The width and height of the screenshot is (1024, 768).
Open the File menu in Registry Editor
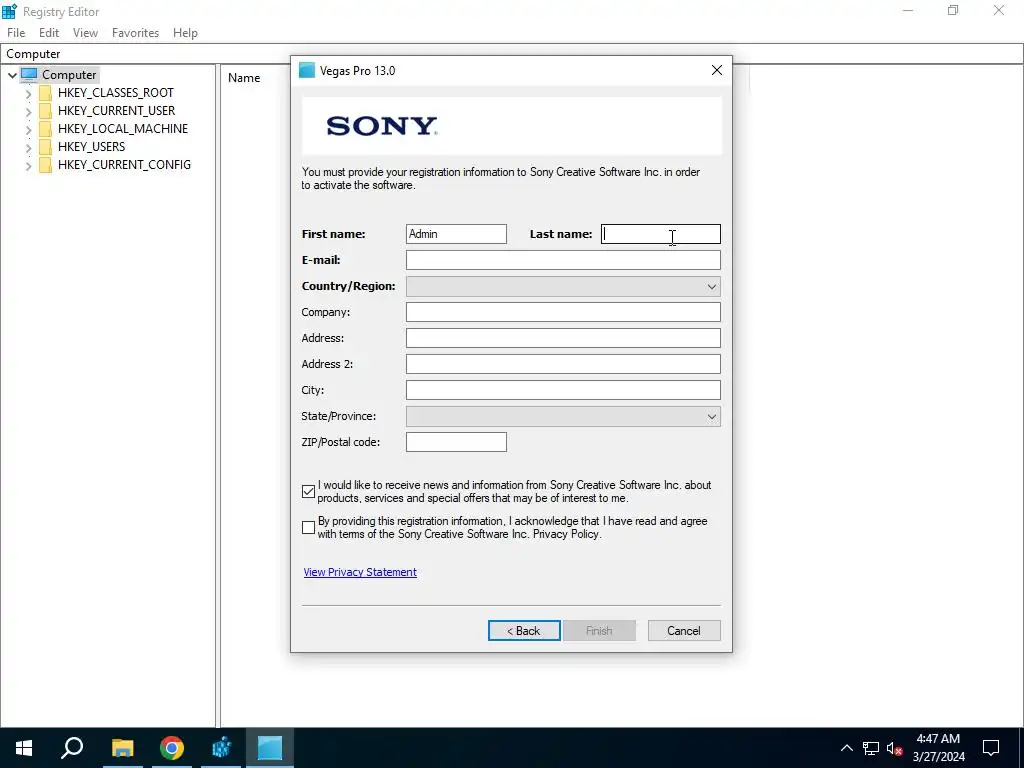click(x=16, y=33)
